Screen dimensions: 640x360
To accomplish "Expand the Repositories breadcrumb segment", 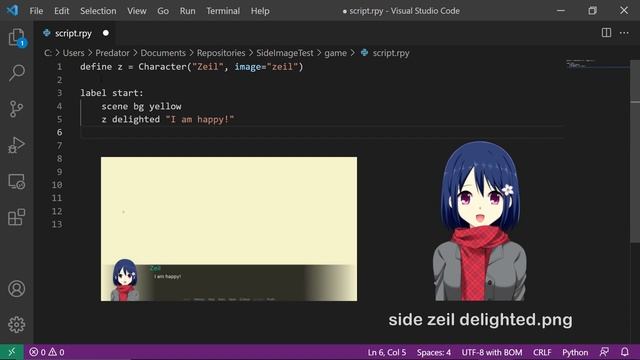I will point(221,53).
